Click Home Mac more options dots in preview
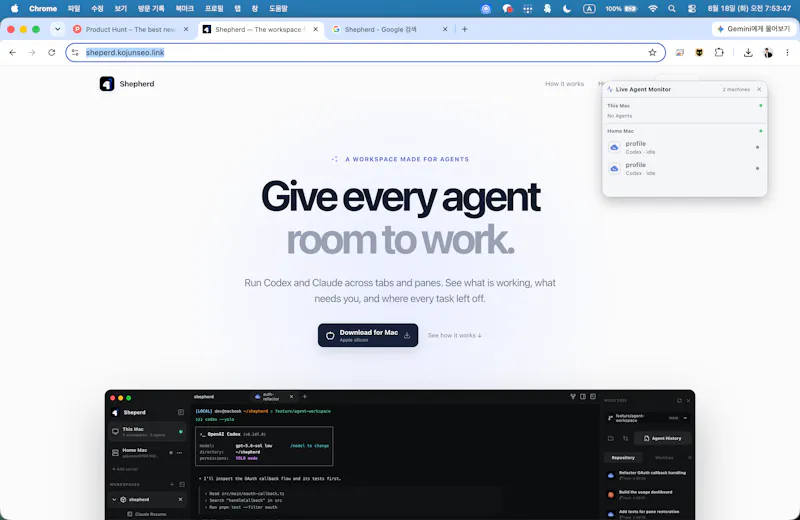The image size is (800, 520). [180, 453]
